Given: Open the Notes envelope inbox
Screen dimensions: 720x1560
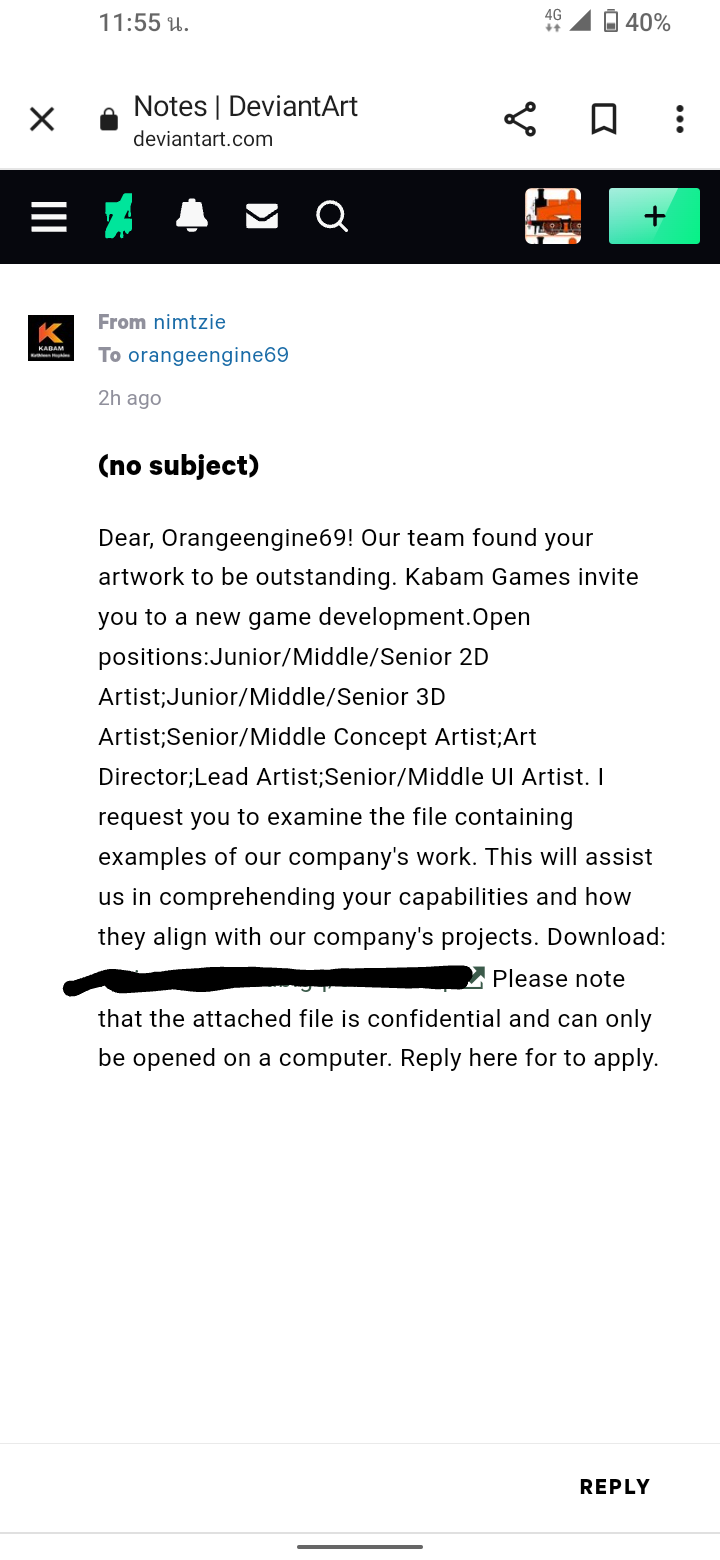Looking at the screenshot, I should [262, 216].
